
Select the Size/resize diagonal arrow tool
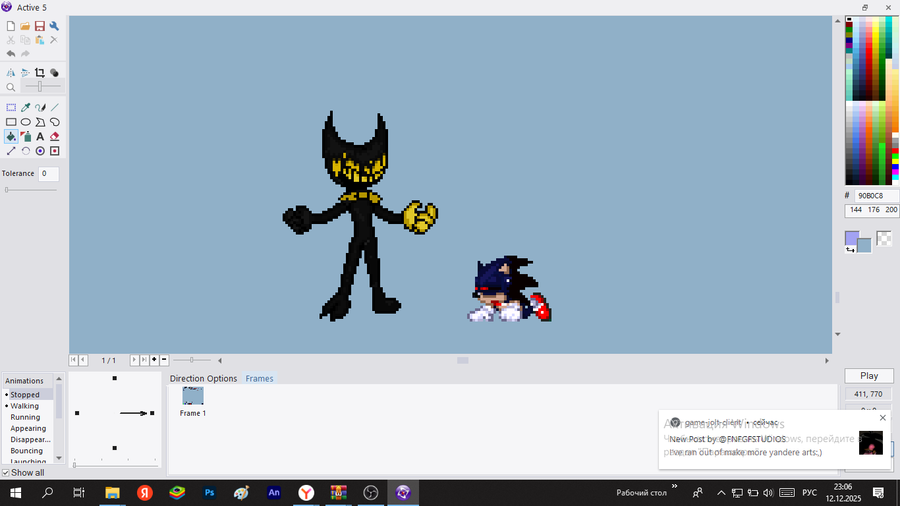(11, 151)
